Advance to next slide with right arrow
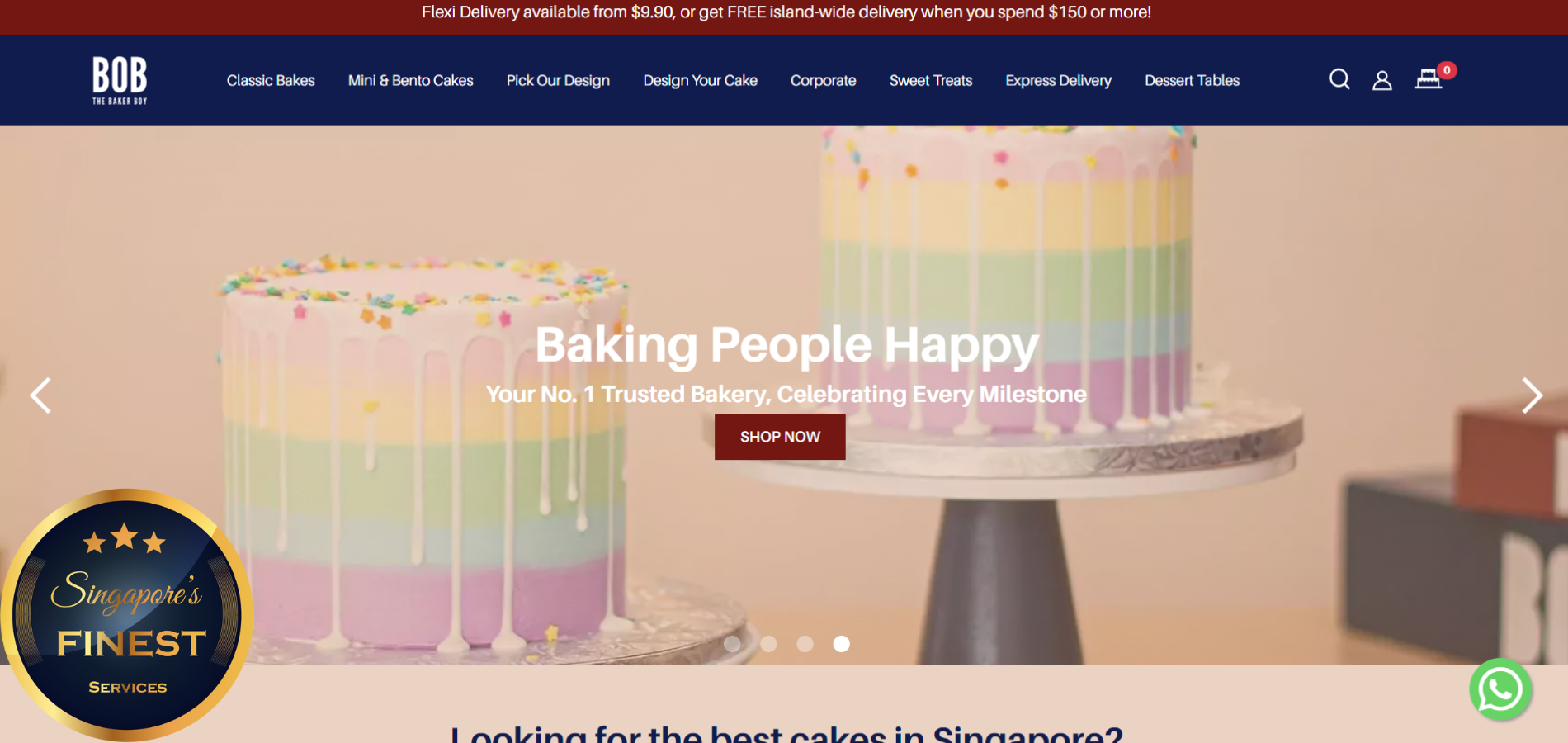1568x743 pixels. pos(1532,395)
